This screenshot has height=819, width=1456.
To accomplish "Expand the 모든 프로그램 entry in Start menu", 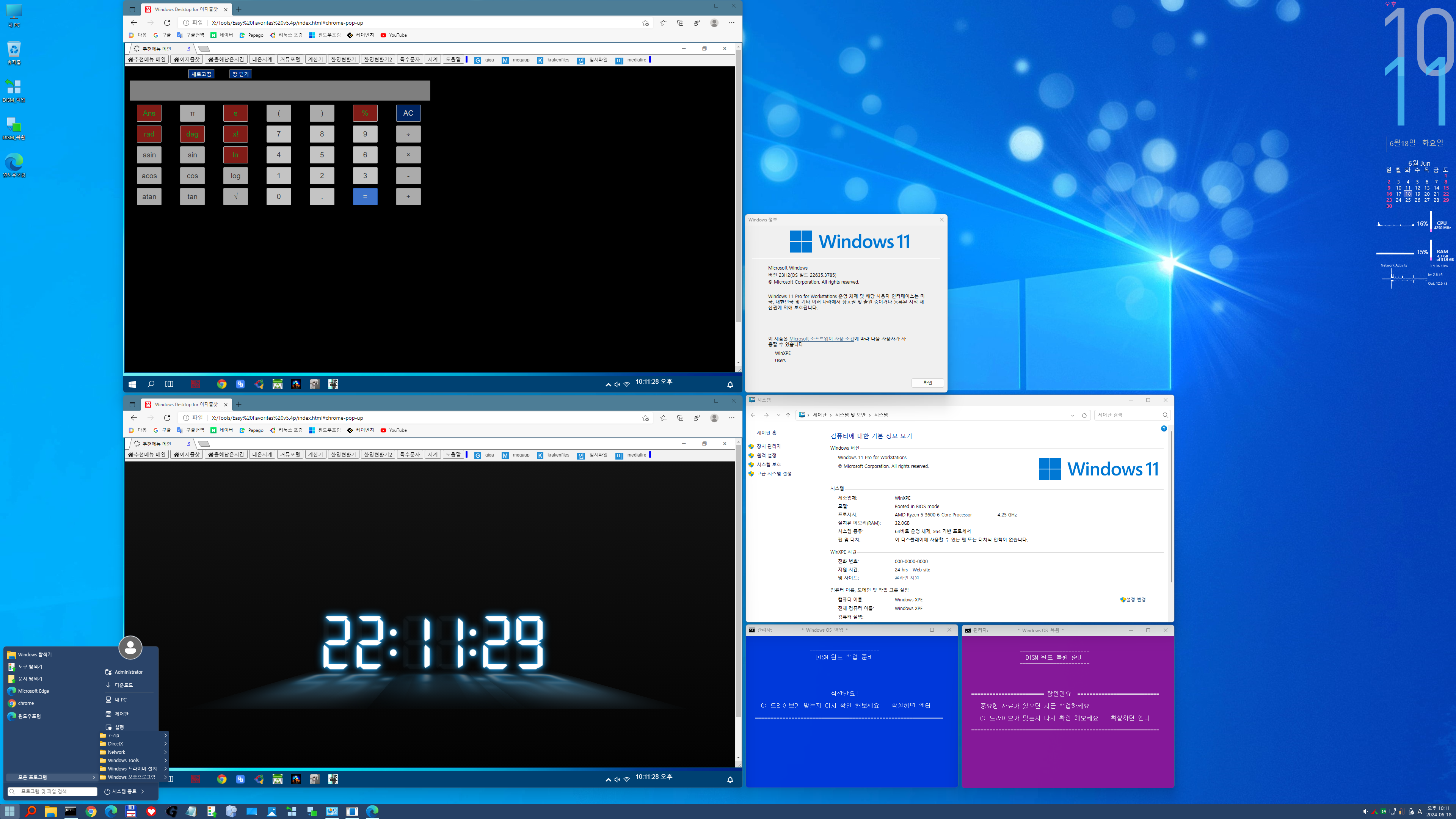I will click(x=52, y=777).
